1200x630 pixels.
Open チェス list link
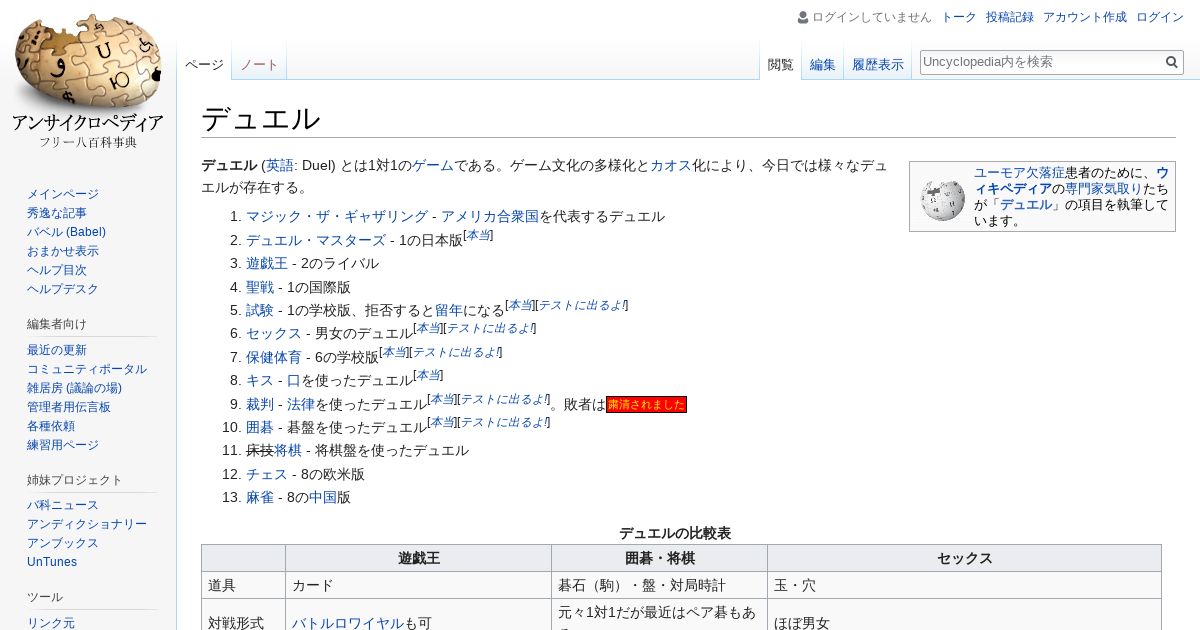[x=267, y=474]
